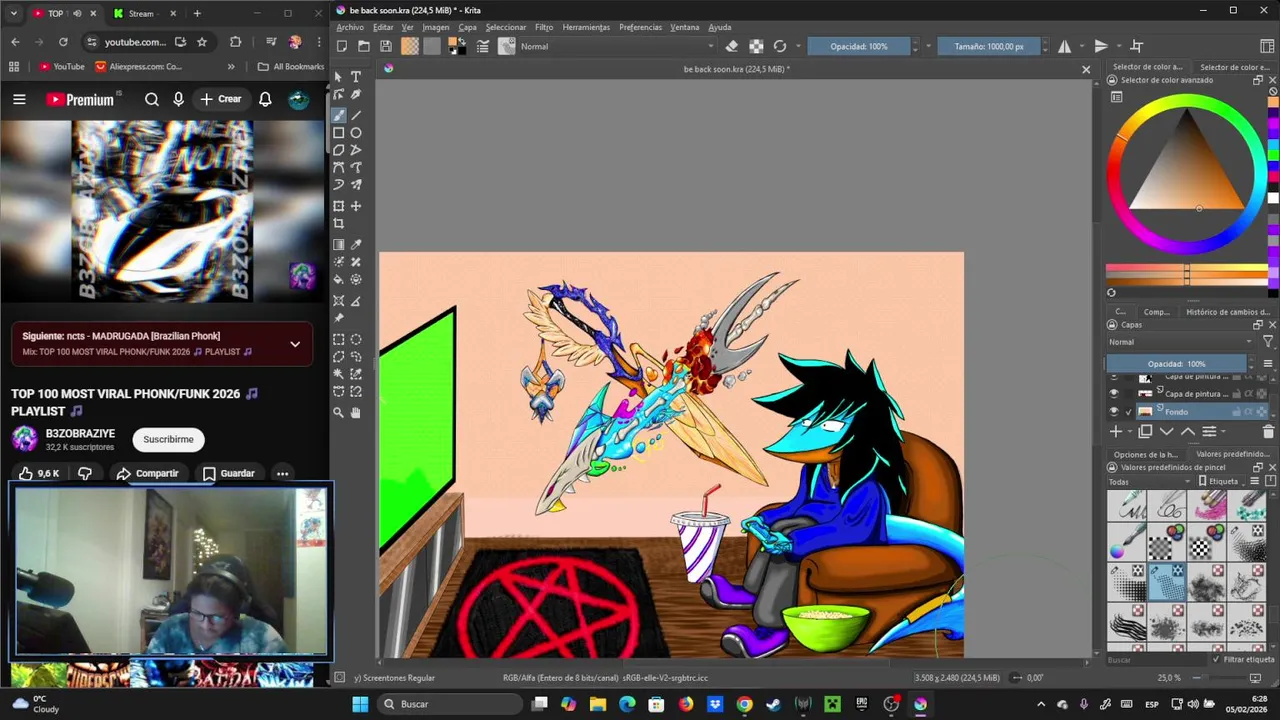Select the Rectangle shape tool
1280x720 pixels.
click(x=339, y=133)
